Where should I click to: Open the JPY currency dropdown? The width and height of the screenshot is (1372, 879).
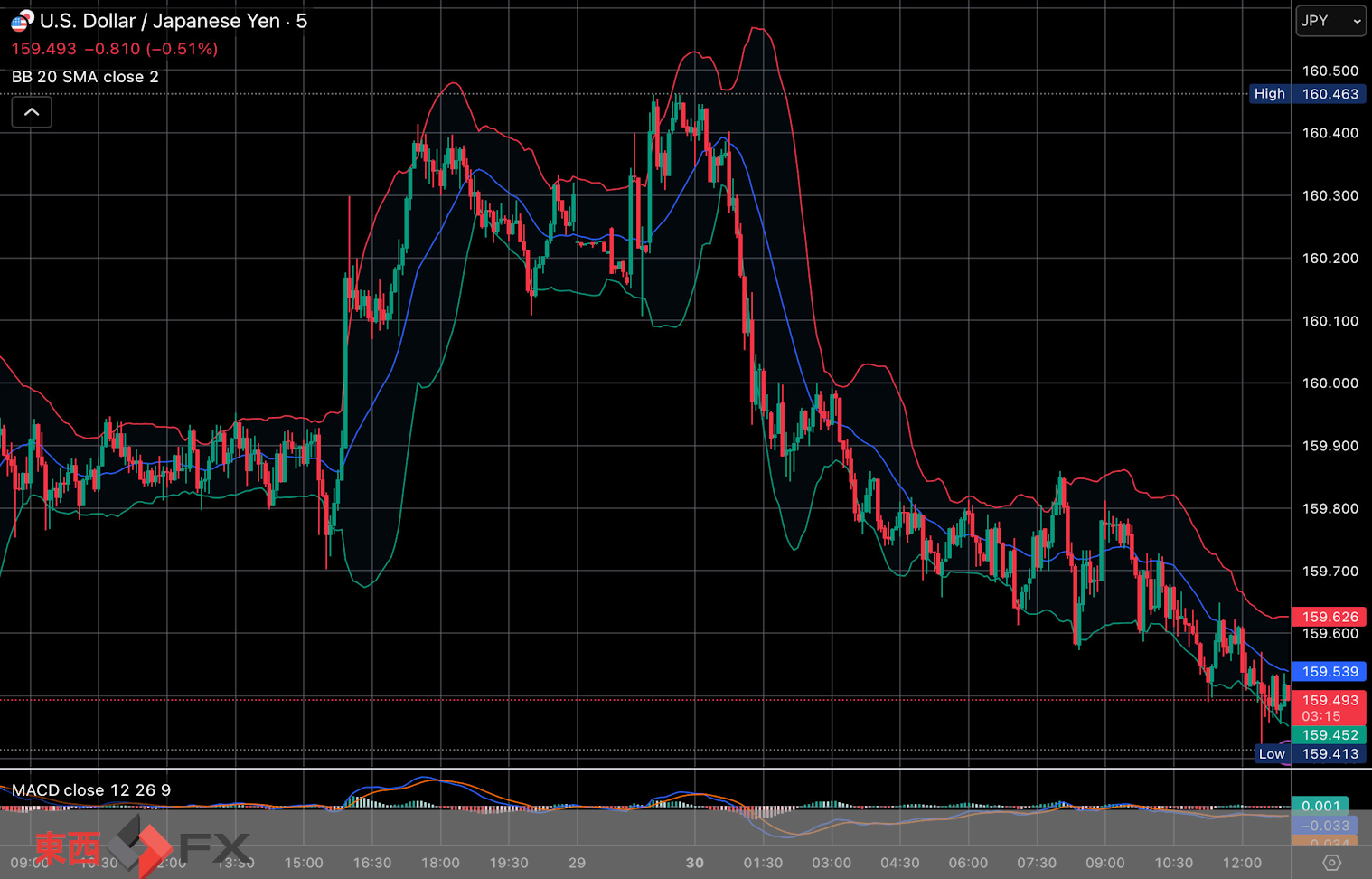1330,21
